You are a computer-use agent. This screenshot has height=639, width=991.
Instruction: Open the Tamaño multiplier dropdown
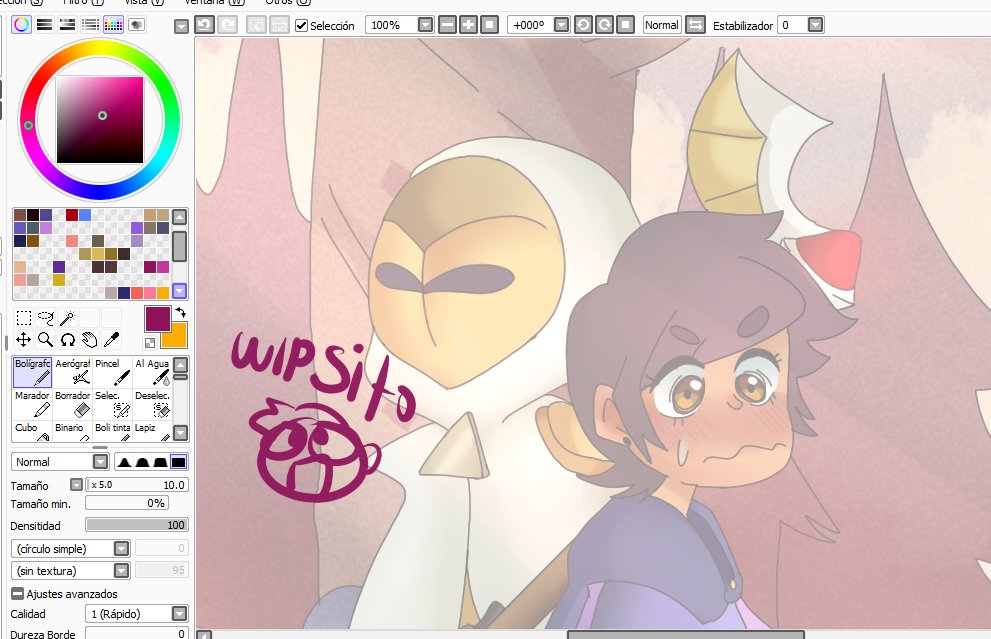pyautogui.click(x=76, y=485)
